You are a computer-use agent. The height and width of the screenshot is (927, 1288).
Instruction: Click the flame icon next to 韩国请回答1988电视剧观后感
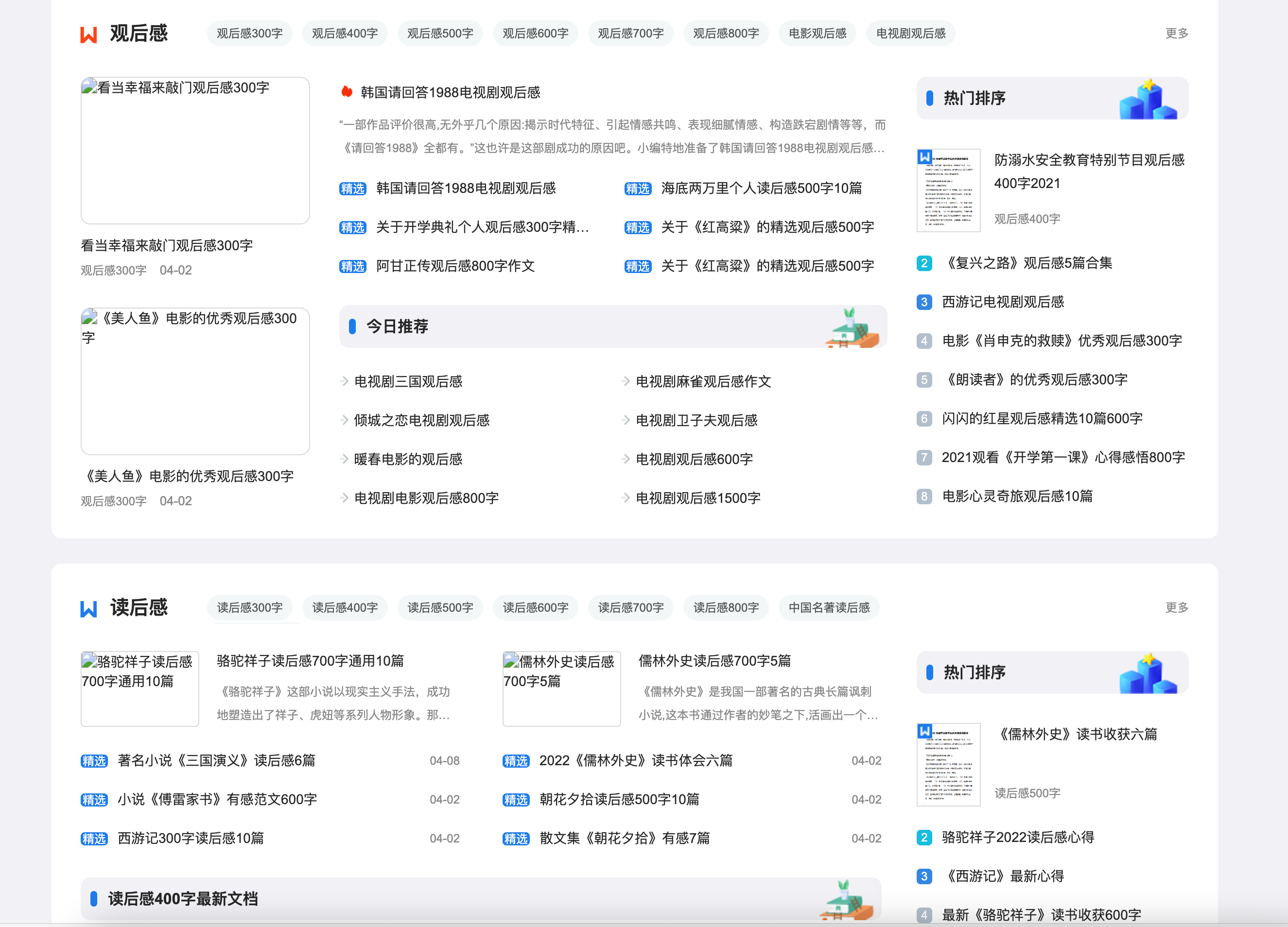pos(347,92)
